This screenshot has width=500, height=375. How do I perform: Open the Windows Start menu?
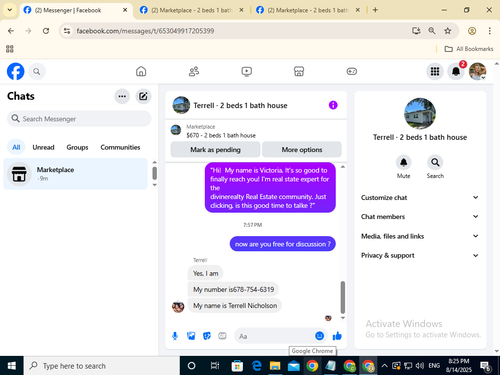click(x=12, y=366)
